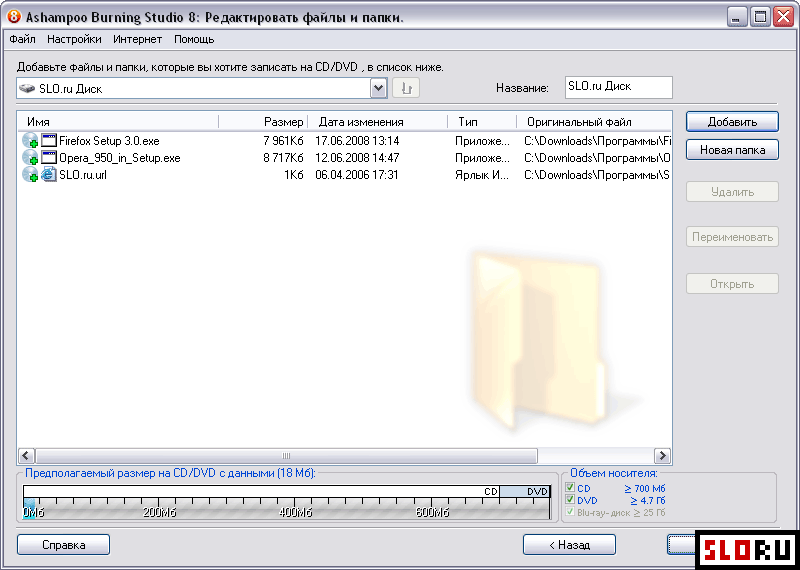Image resolution: width=800 pixels, height=570 pixels.
Task: Click the Blu-ray disc checkbox
Action: [x=570, y=512]
